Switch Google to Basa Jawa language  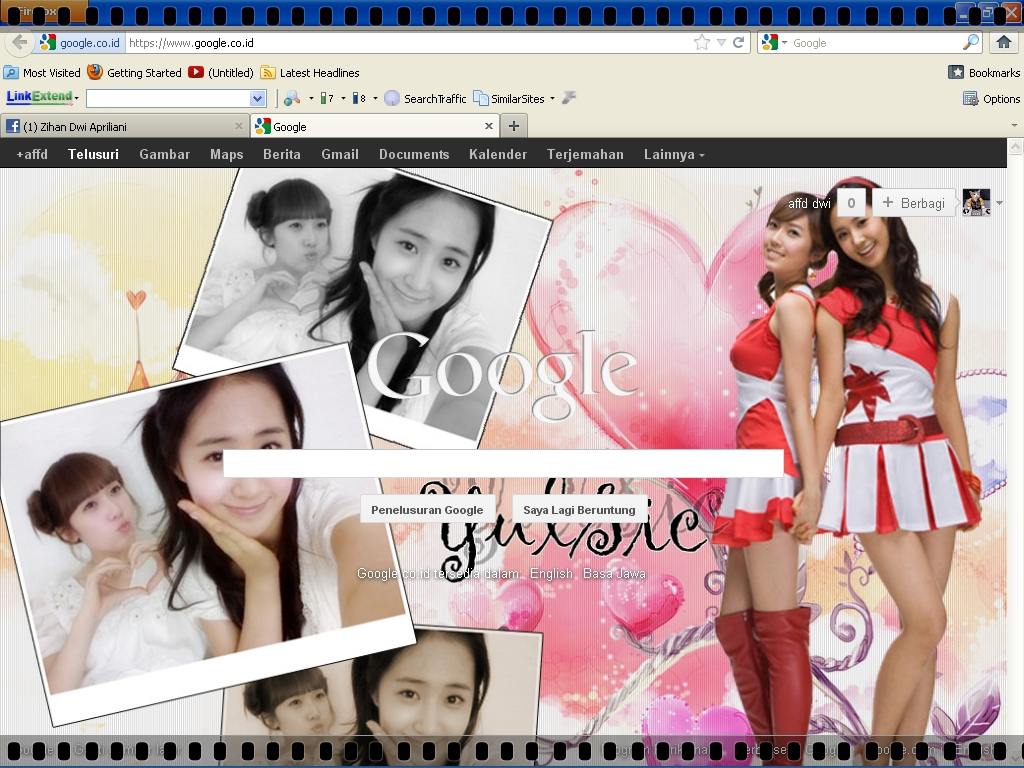(614, 573)
